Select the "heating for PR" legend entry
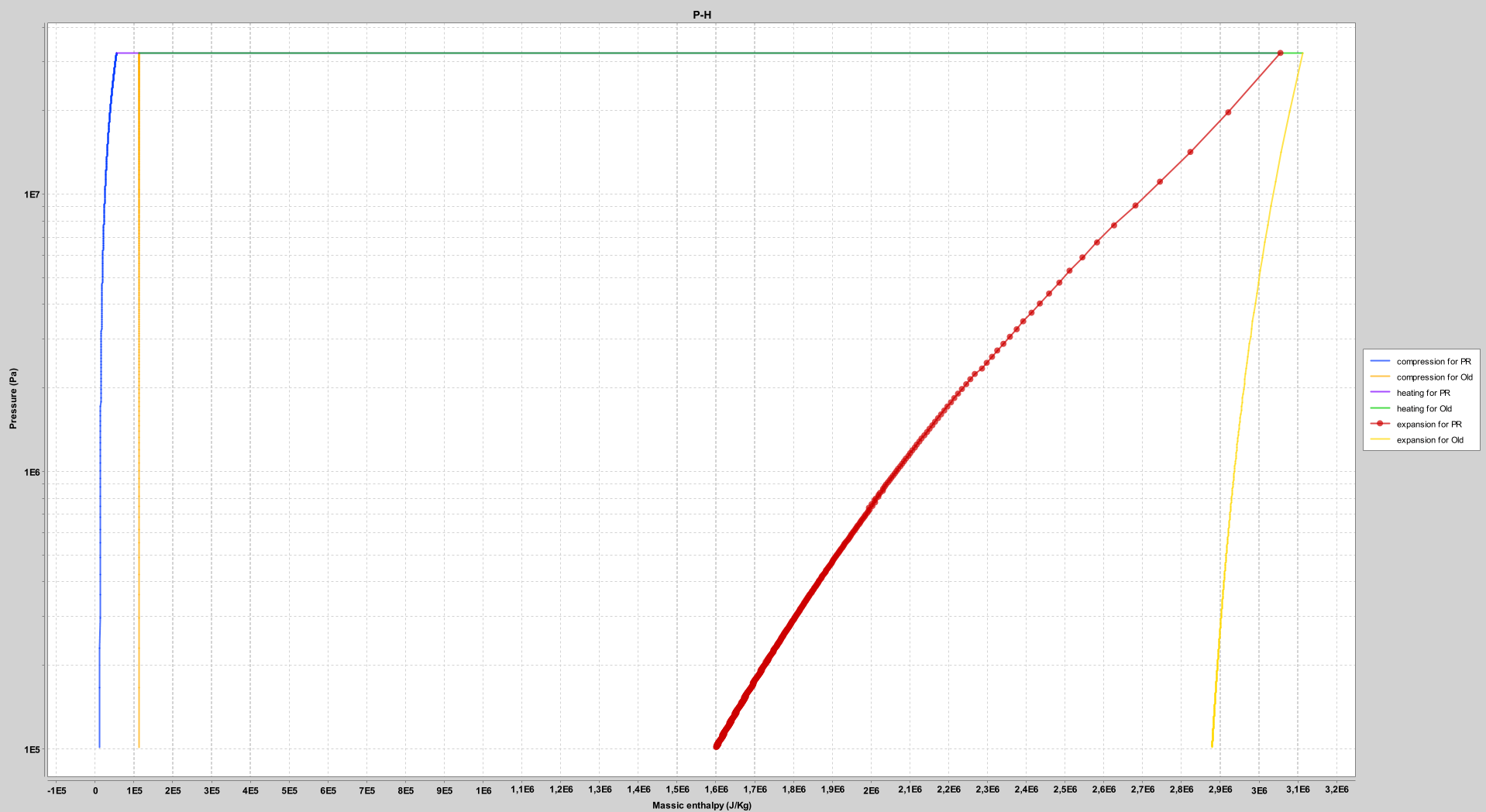 click(x=1422, y=393)
